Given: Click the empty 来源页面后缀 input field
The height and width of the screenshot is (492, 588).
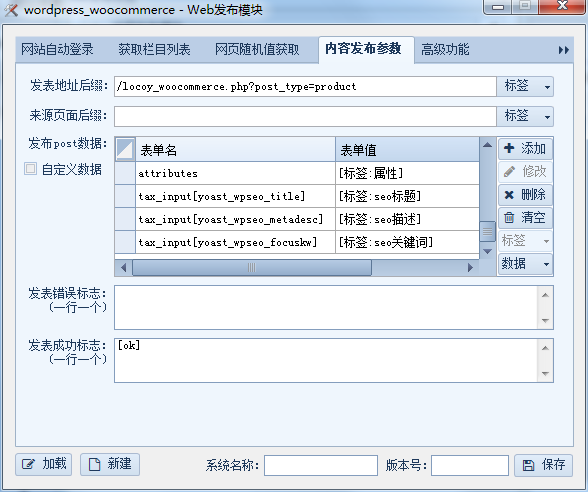Looking at the screenshot, I should (x=305, y=116).
